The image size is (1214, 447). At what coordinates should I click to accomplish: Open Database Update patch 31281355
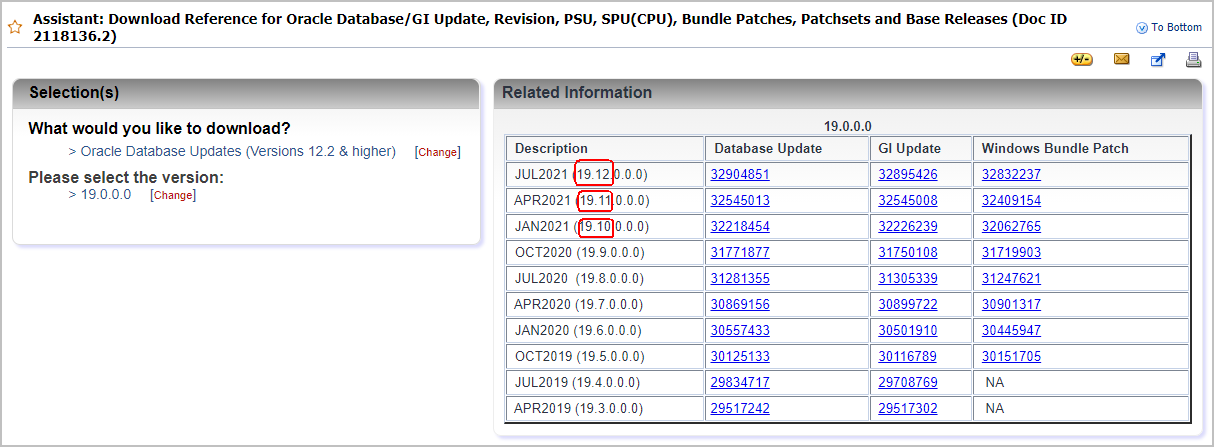(x=740, y=278)
